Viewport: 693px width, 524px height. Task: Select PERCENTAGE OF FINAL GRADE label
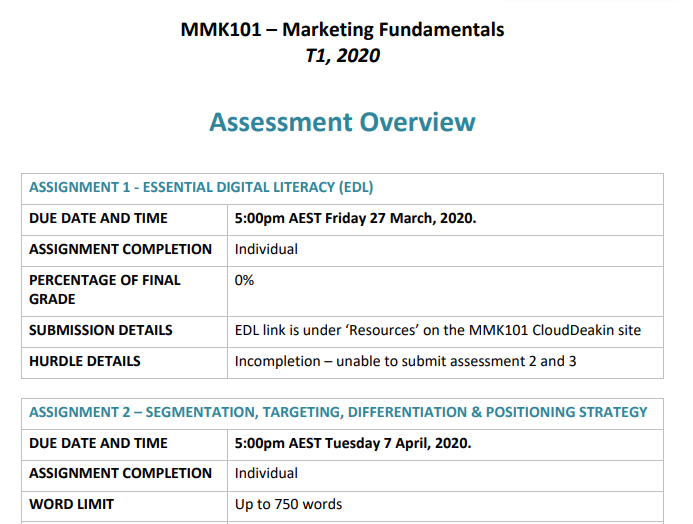(105, 290)
